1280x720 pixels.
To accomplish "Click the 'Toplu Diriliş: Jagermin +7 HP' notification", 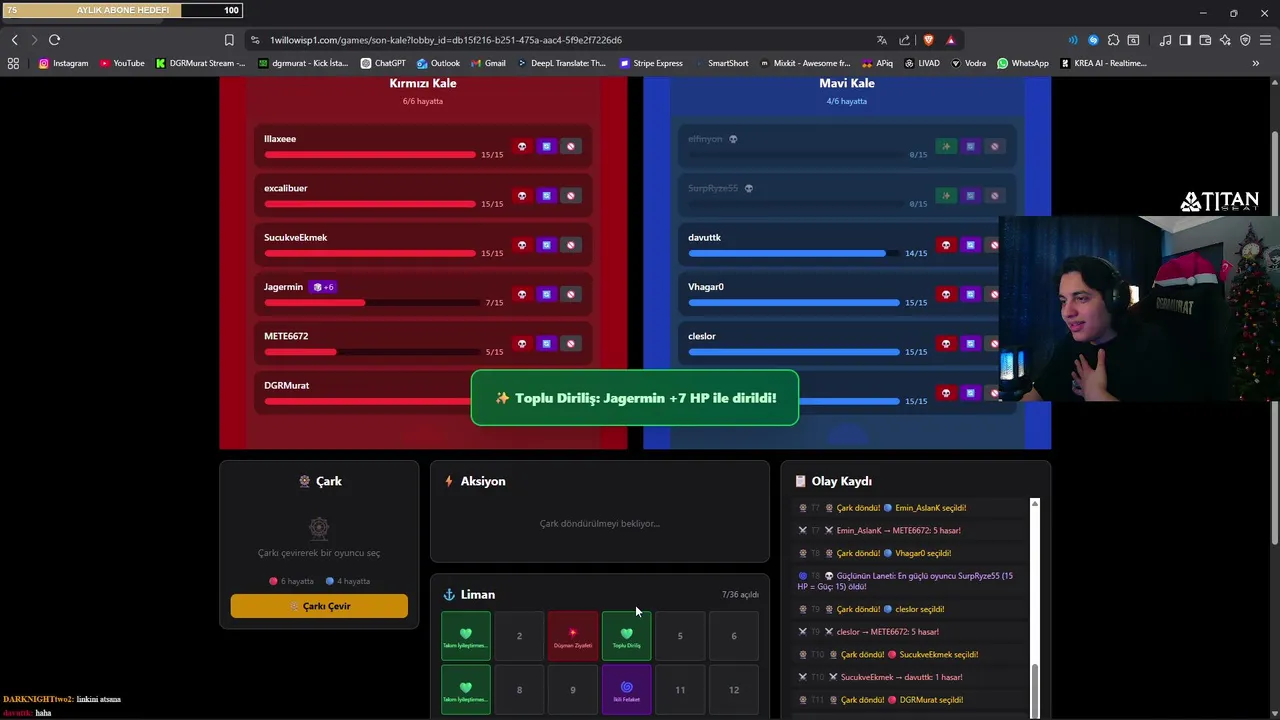I will [x=635, y=398].
